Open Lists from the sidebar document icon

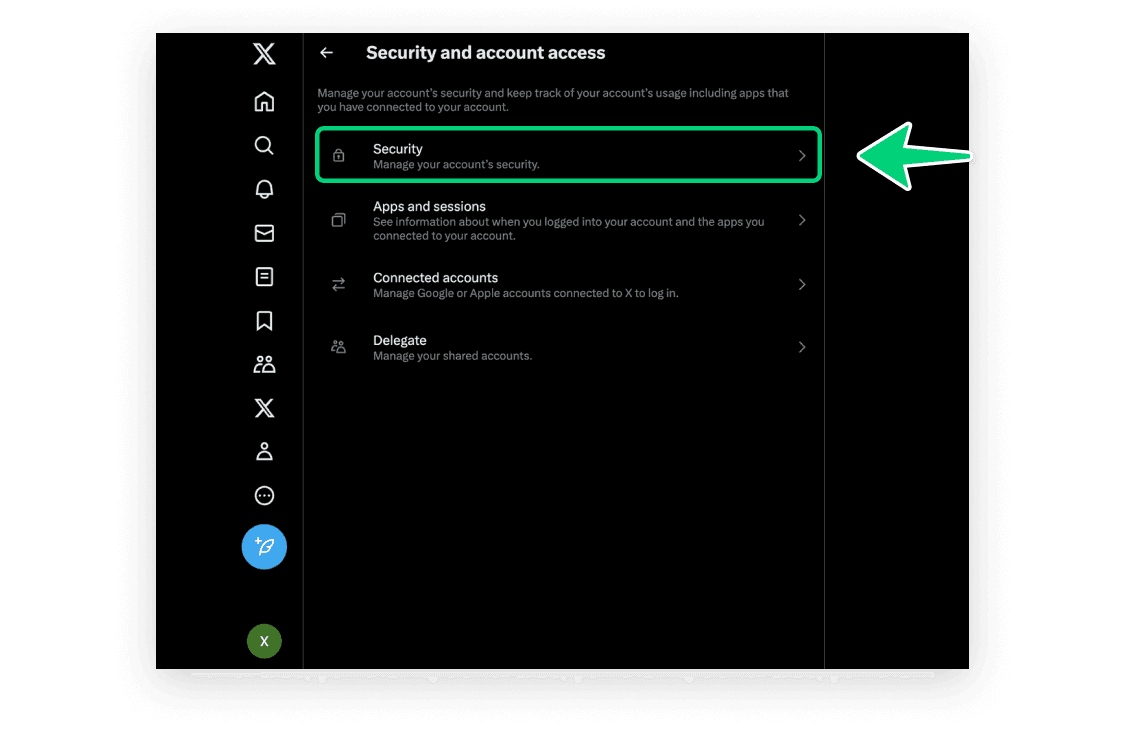[x=264, y=277]
